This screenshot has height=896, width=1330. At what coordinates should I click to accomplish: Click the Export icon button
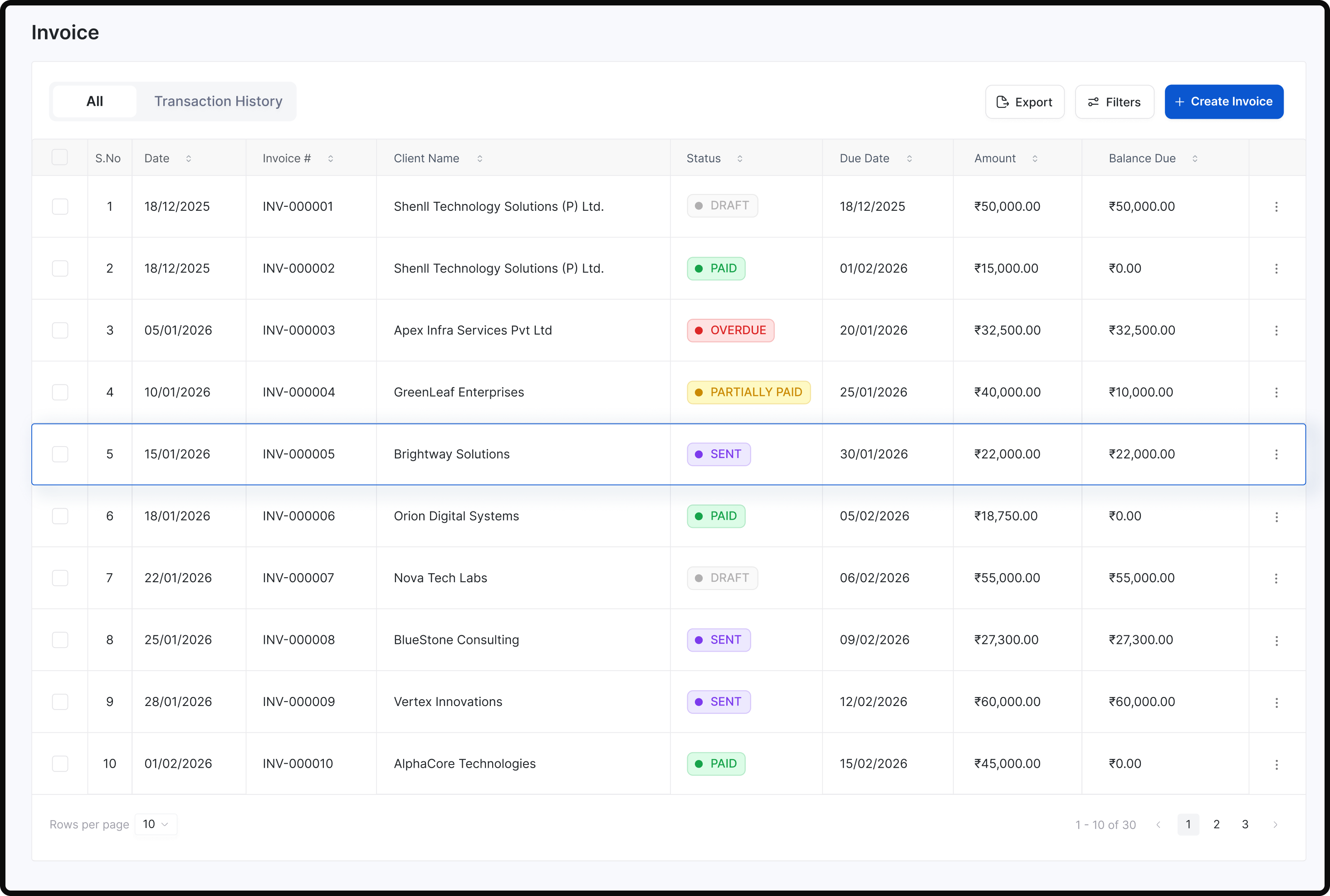[1002, 102]
